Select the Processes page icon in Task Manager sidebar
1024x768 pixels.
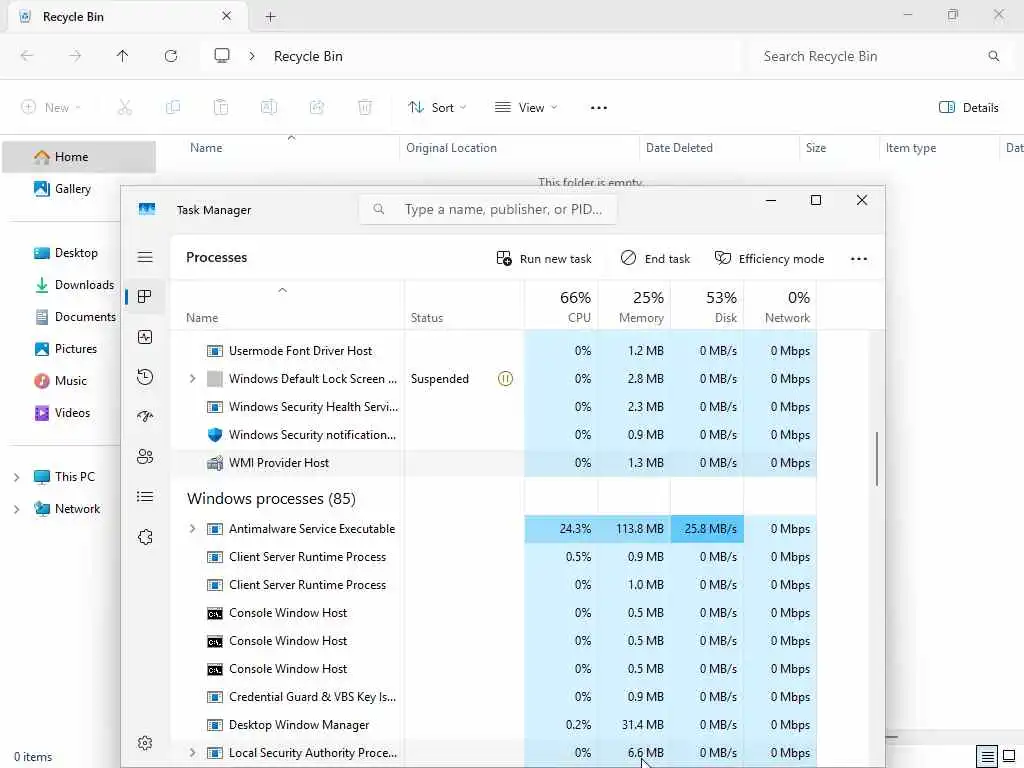pyautogui.click(x=145, y=297)
